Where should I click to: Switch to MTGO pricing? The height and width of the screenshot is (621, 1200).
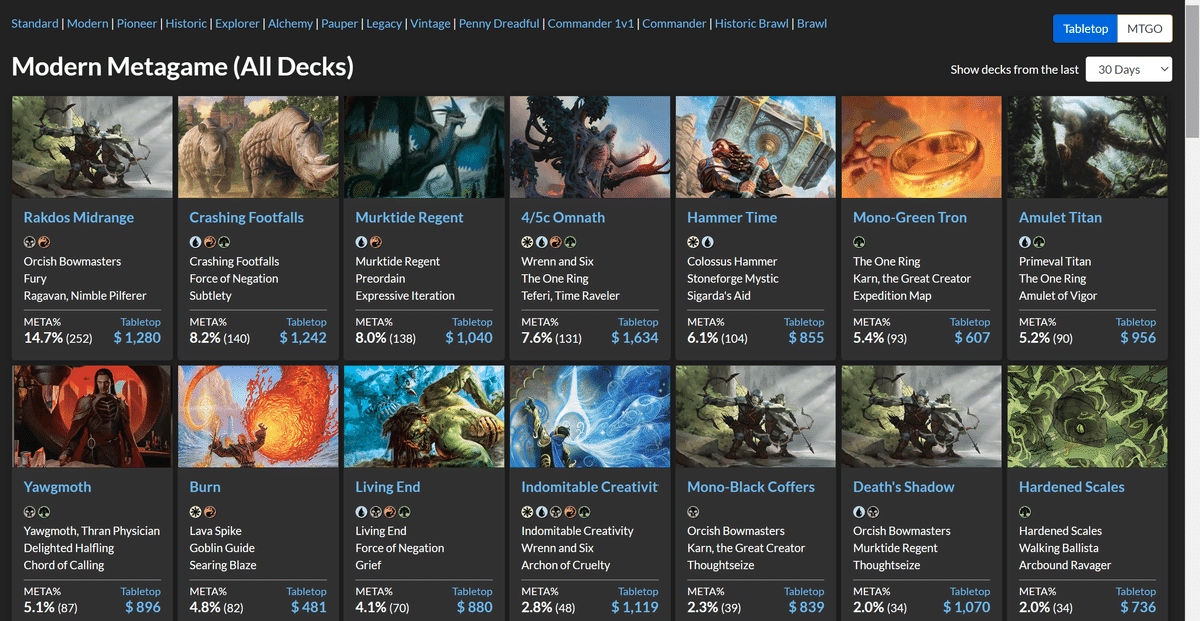pyautogui.click(x=1145, y=29)
